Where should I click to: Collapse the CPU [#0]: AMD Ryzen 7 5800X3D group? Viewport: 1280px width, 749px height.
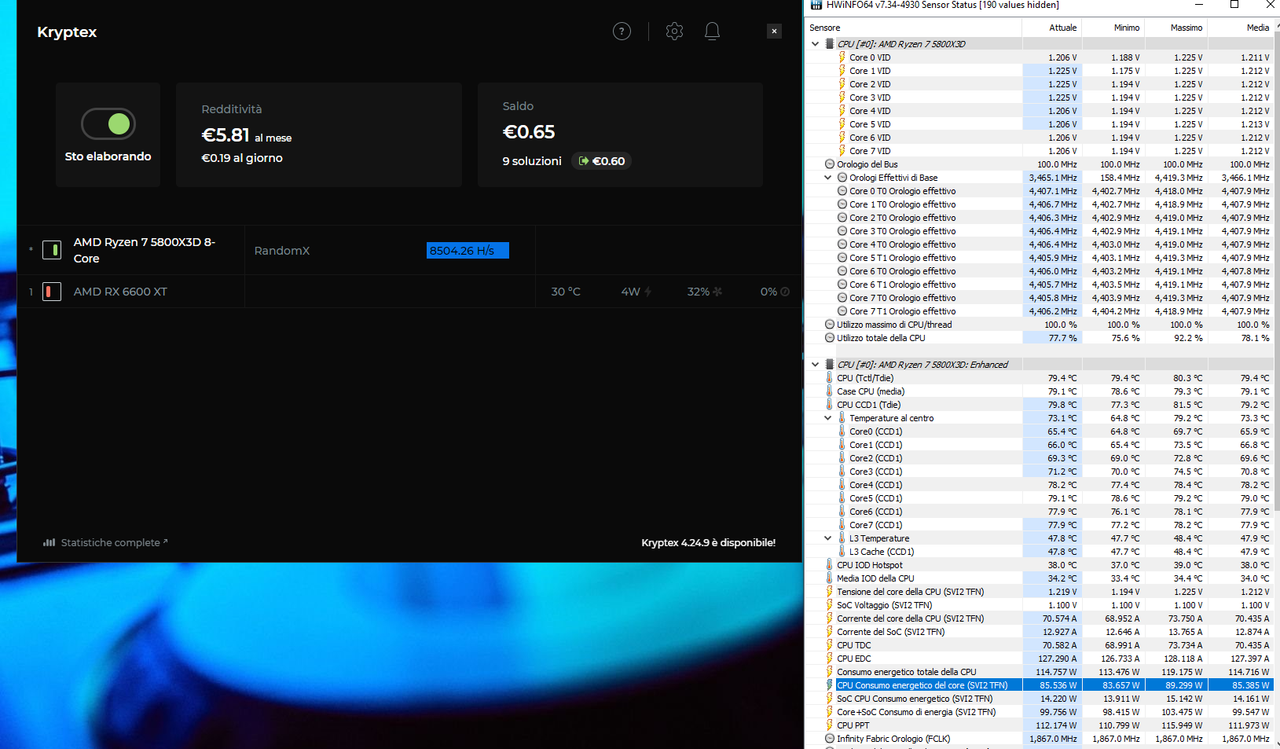(815, 44)
